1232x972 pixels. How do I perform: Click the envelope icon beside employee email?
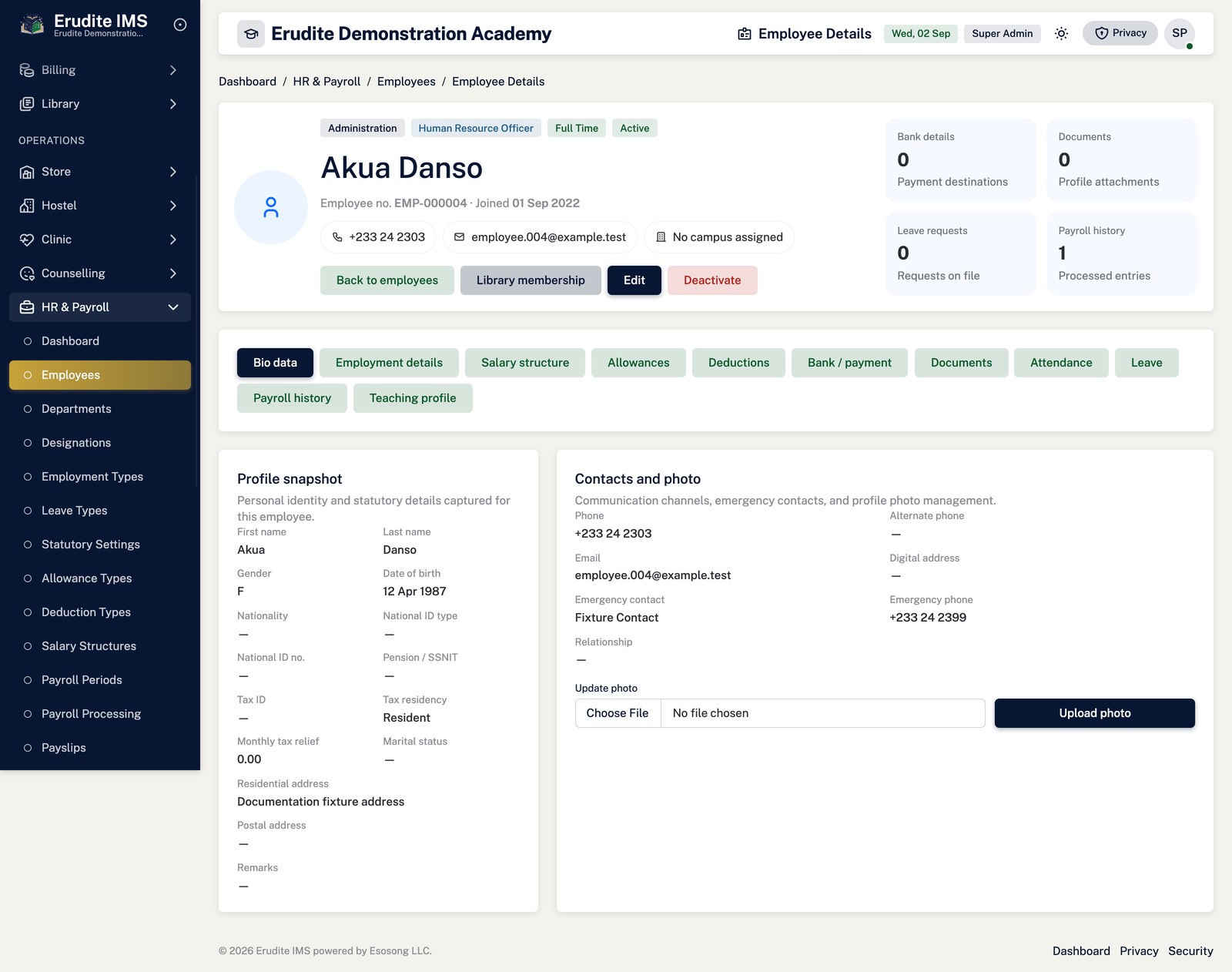pyautogui.click(x=459, y=237)
